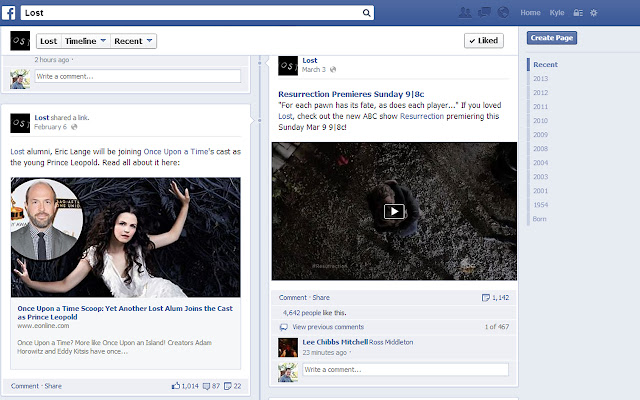Image resolution: width=640 pixels, height=400 pixels.
Task: Click View previous comments
Action: (x=328, y=327)
